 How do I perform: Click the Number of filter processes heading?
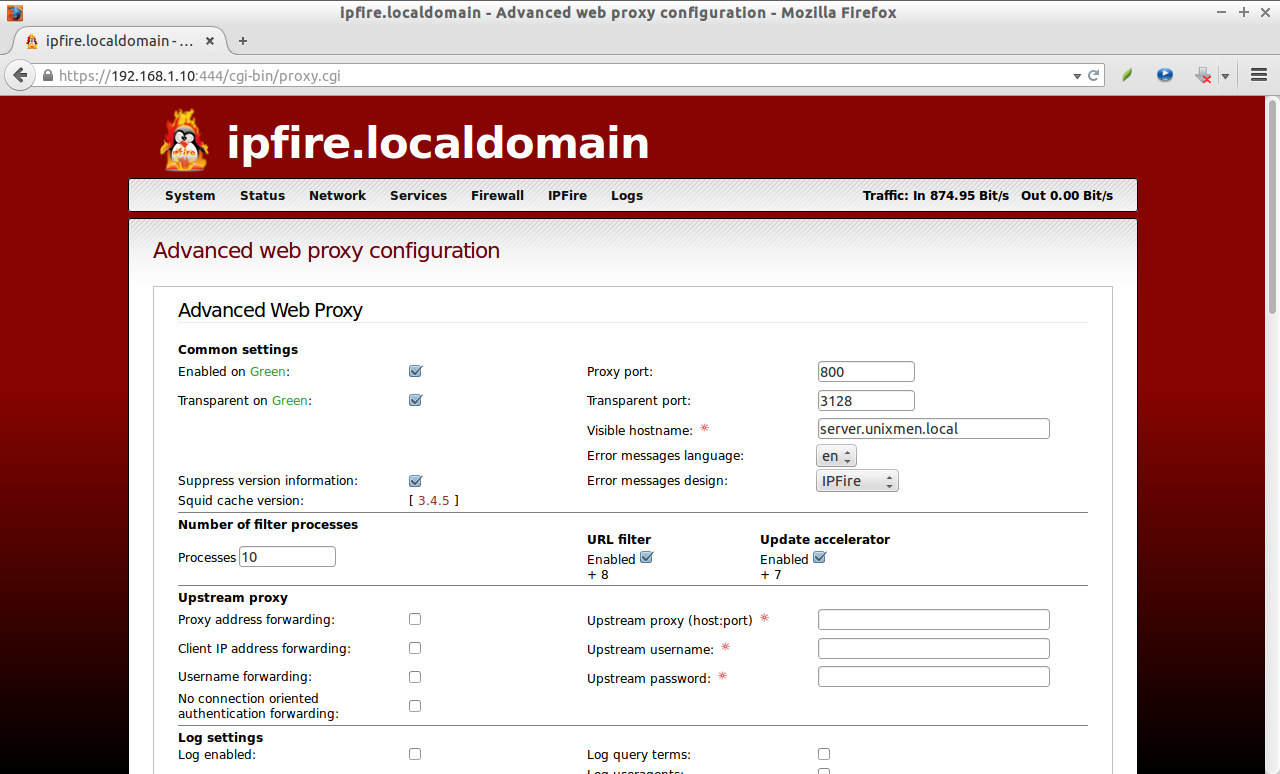tap(268, 525)
